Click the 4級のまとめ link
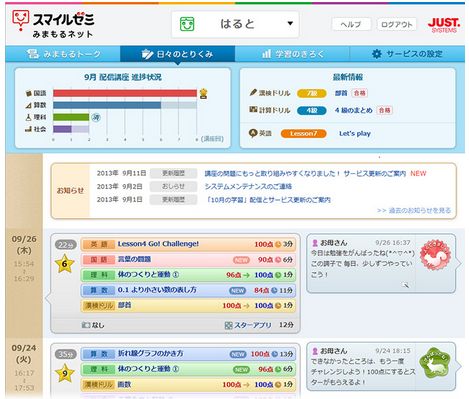The image size is (469, 399). pyautogui.click(x=353, y=110)
